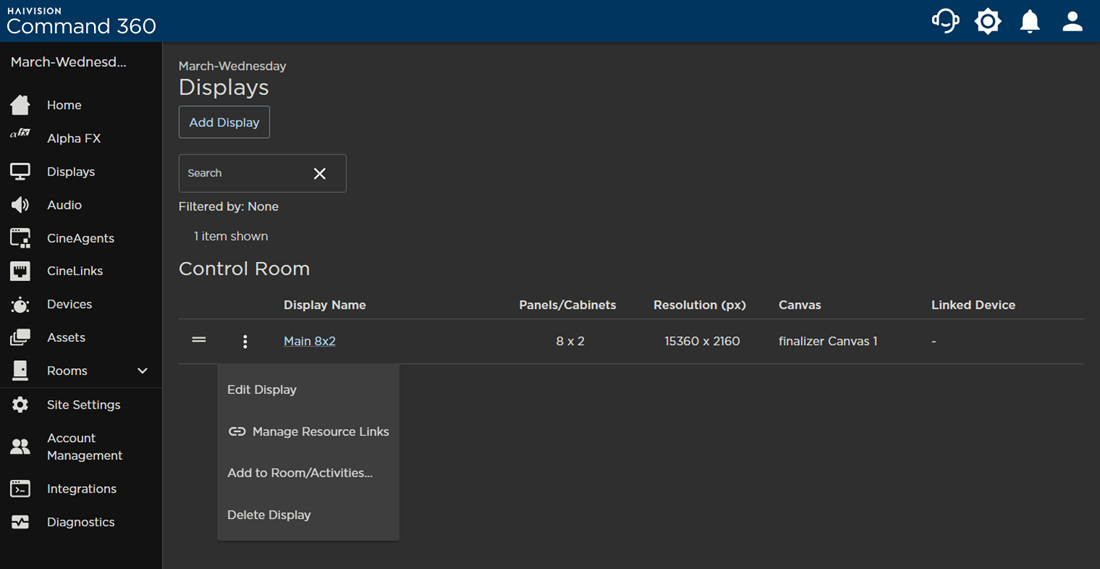This screenshot has height=569, width=1100.
Task: Click the 1 item shown text
Action: [231, 236]
